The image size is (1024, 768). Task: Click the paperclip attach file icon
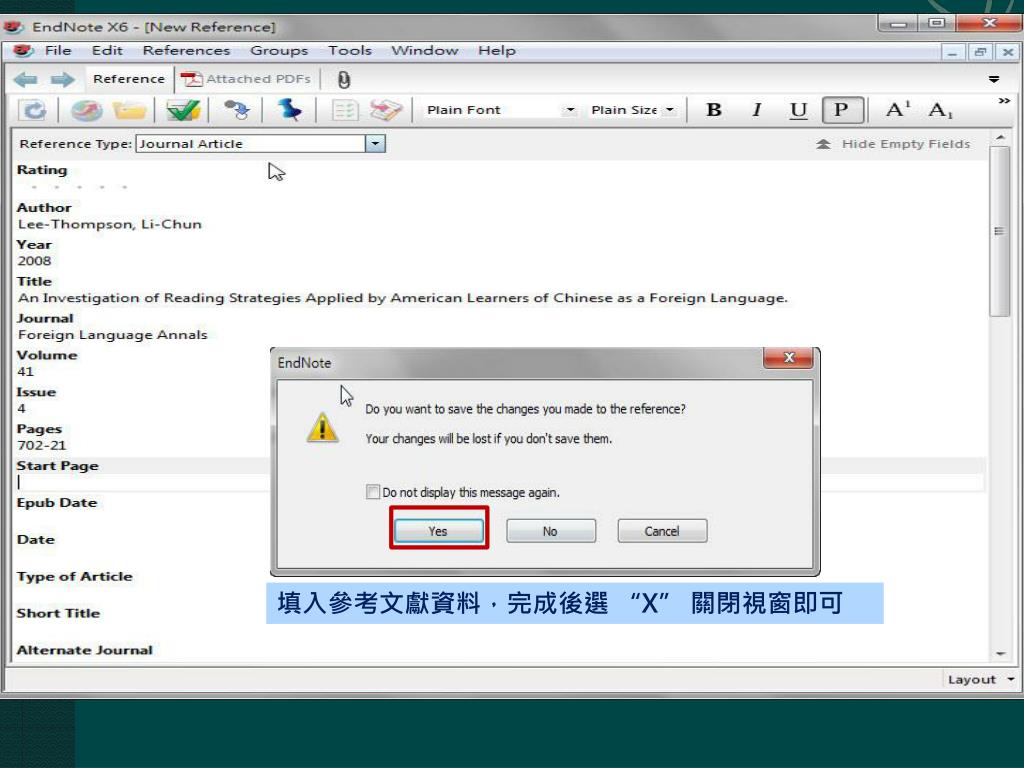pos(344,80)
